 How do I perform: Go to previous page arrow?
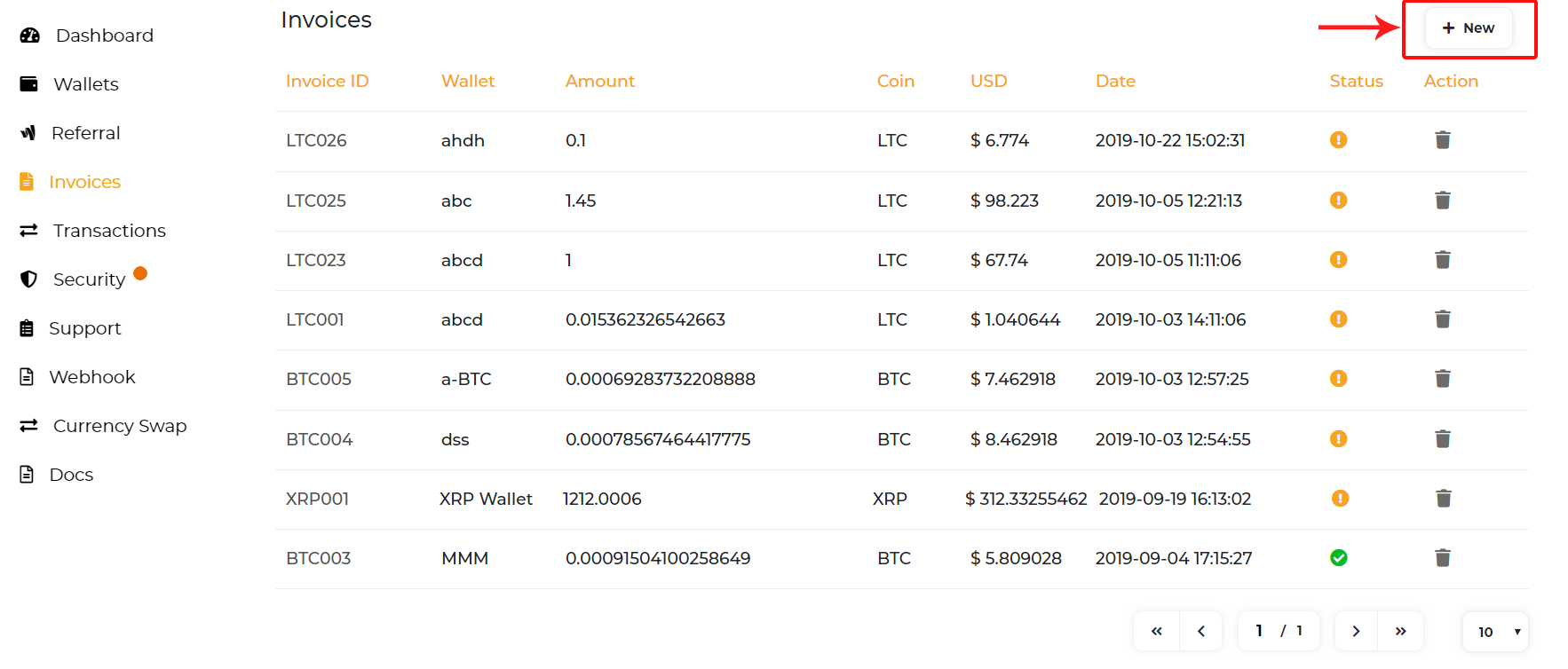1201,632
